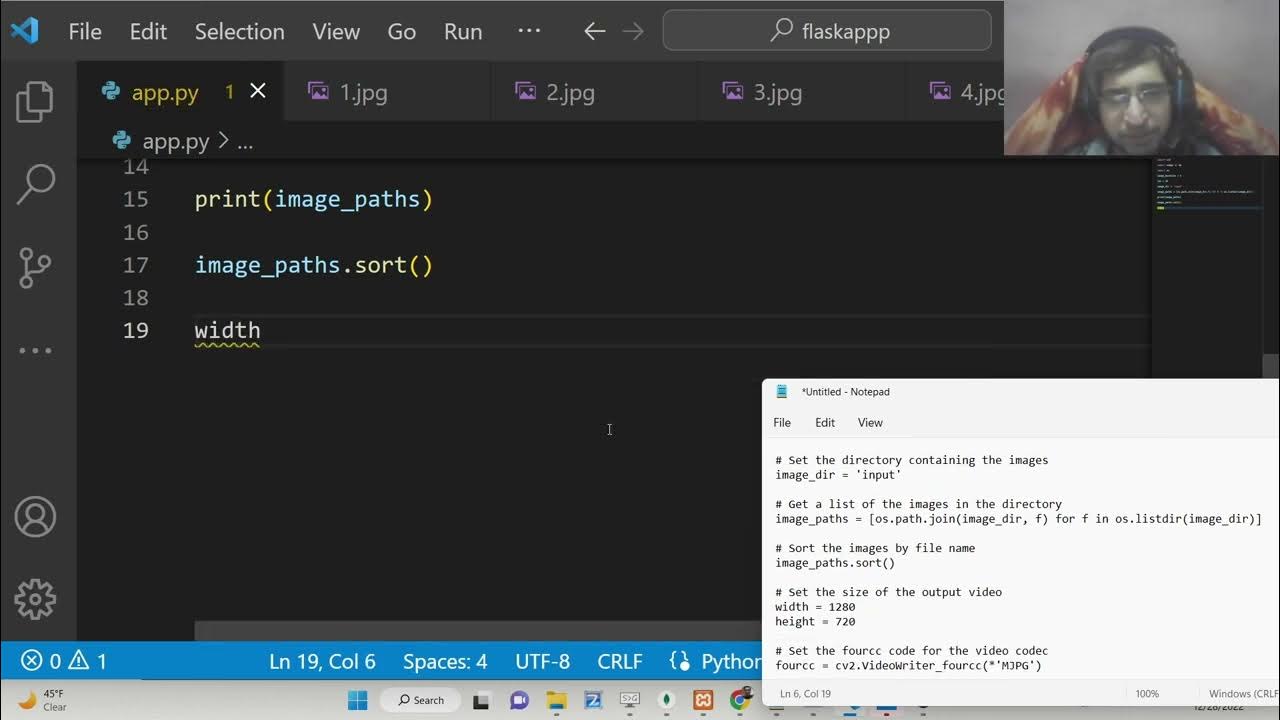Click the errors and warnings status indicator
Image resolution: width=1280 pixels, height=720 pixels.
(x=64, y=661)
